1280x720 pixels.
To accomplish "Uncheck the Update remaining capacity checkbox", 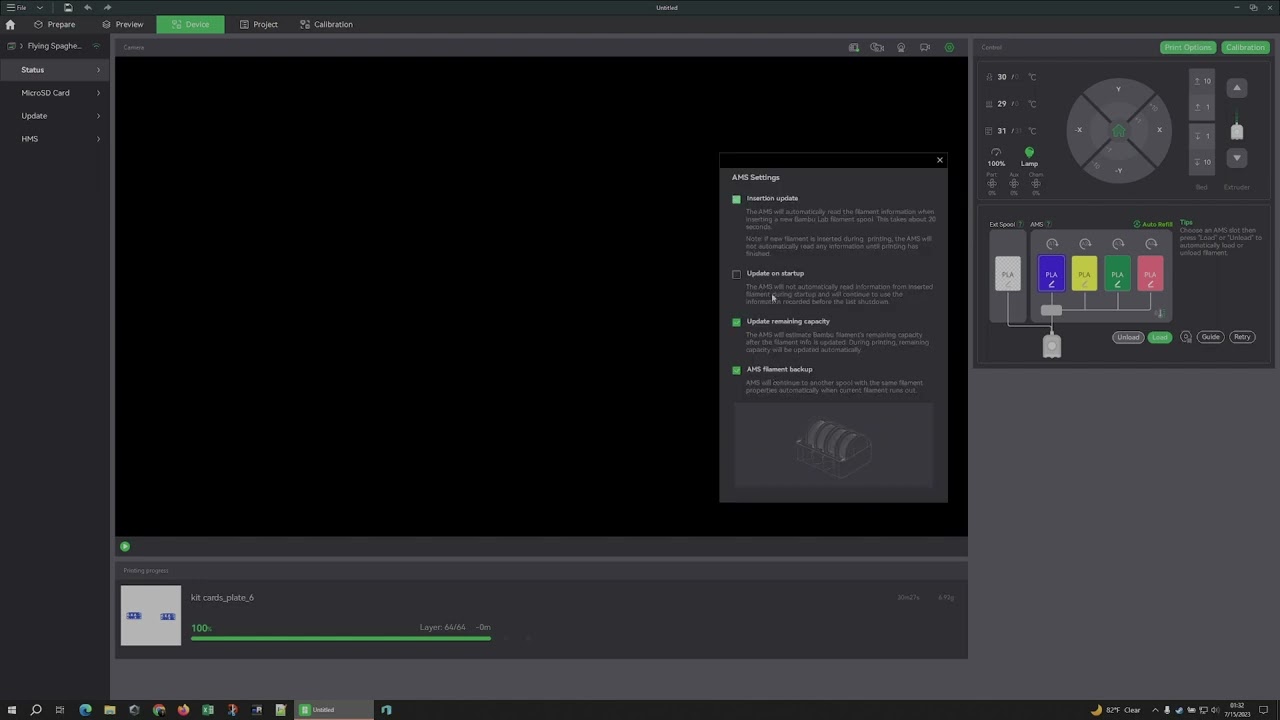I will point(737,322).
